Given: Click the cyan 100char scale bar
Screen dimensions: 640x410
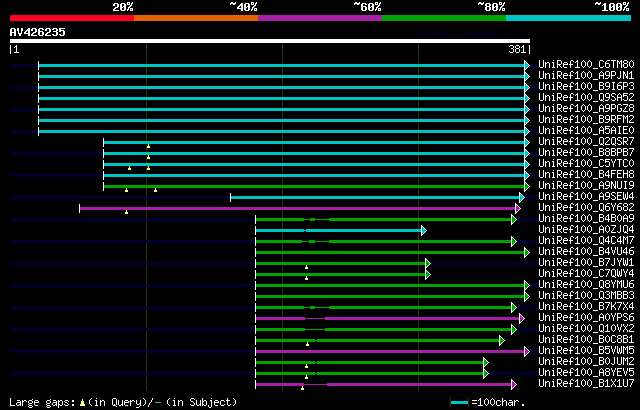Looking at the screenshot, I should tap(459, 403).
